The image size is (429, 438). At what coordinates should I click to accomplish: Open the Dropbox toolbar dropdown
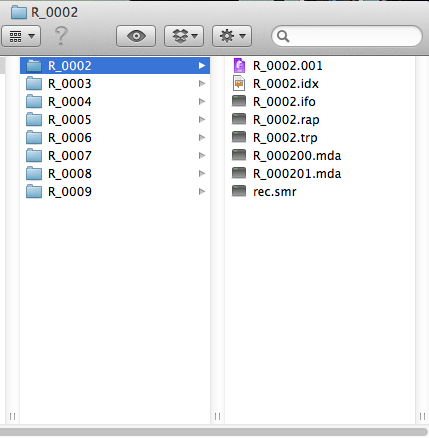[184, 36]
